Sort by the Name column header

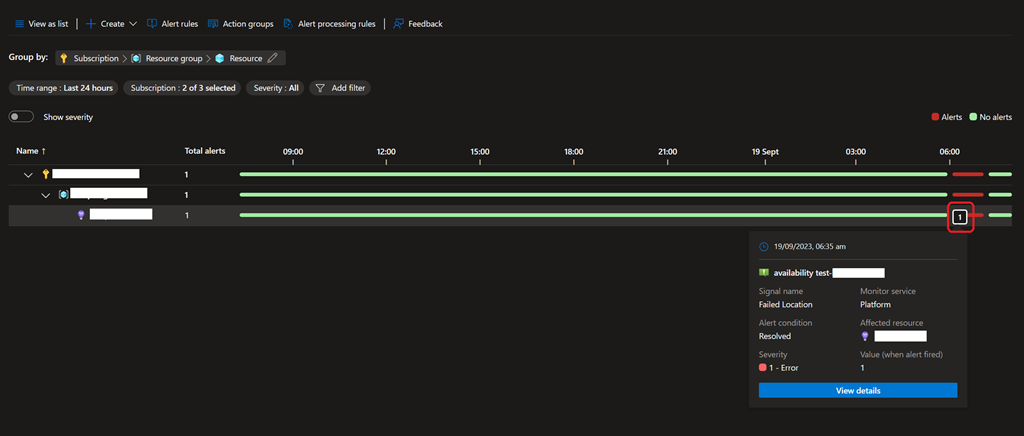pos(29,151)
